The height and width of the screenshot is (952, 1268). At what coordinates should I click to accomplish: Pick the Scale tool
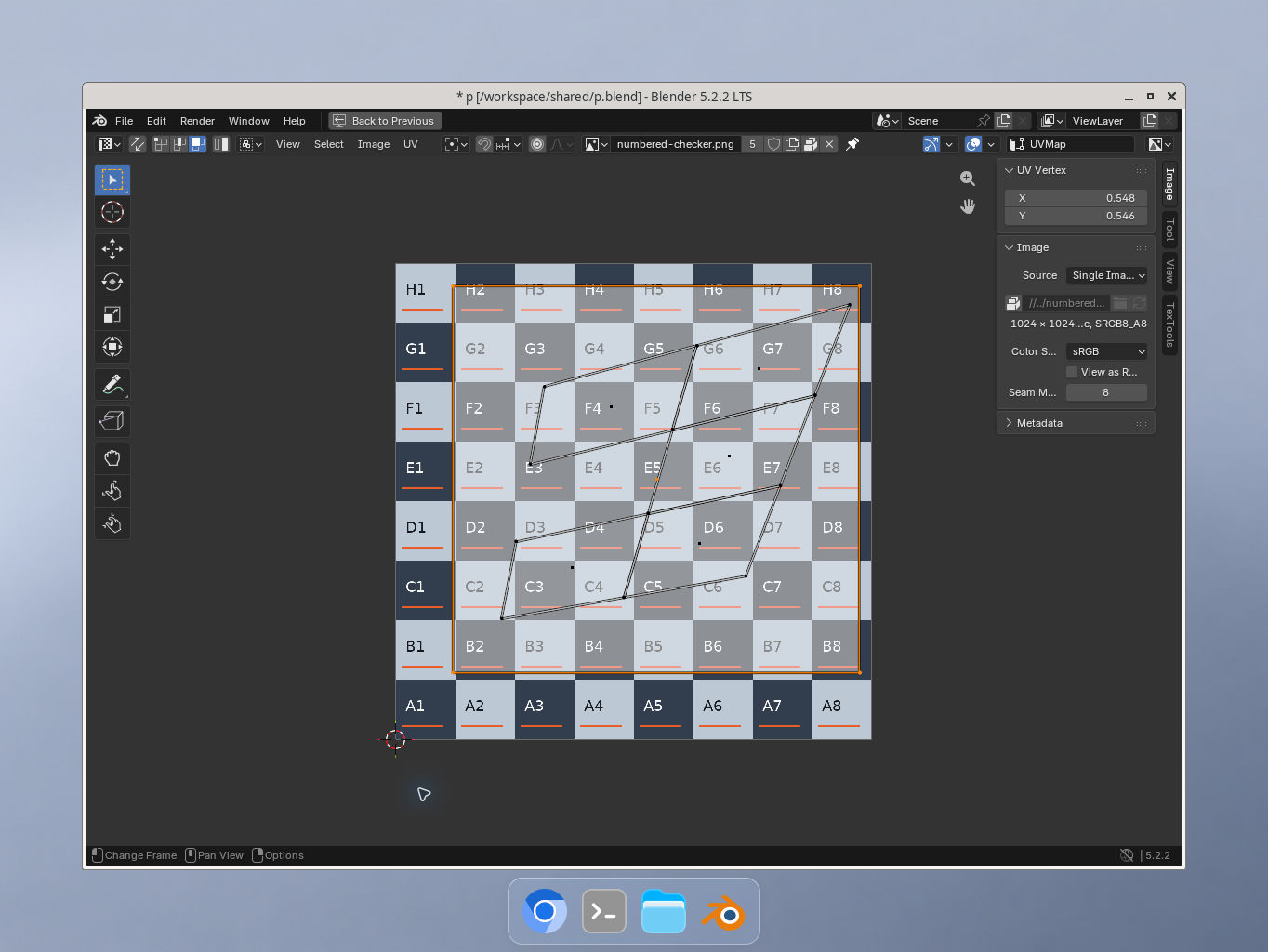(112, 314)
